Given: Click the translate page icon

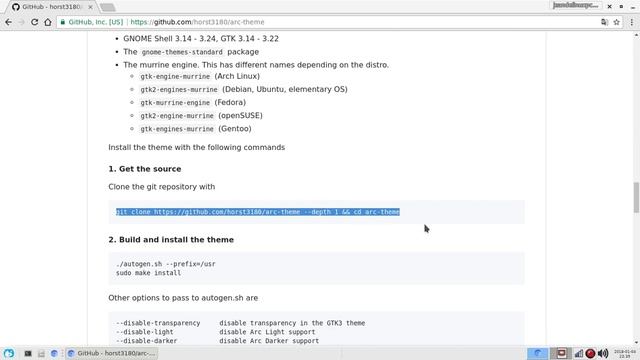Looking at the screenshot, I should point(604,22).
